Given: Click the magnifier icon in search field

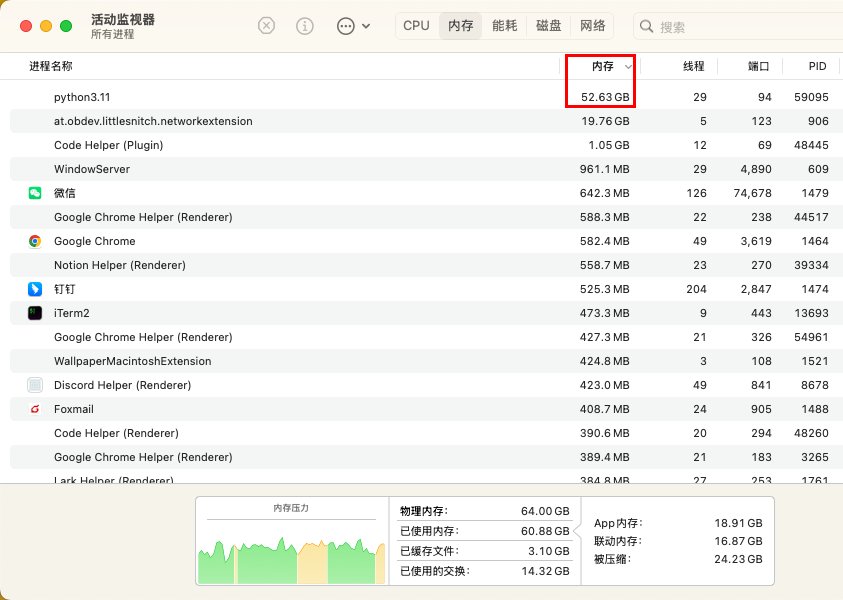Looking at the screenshot, I should 646,26.
